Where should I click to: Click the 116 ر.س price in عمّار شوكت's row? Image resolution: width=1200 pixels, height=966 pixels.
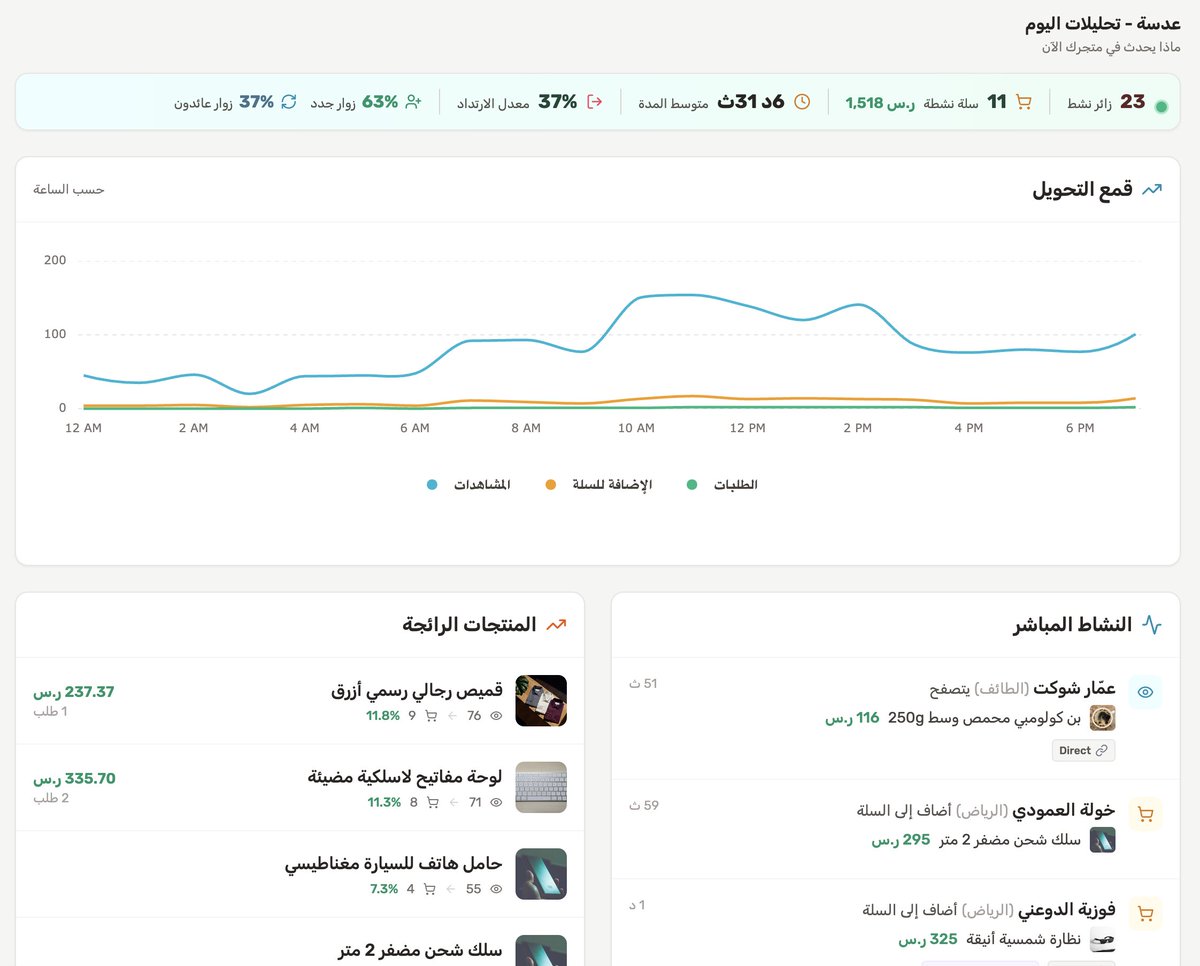(x=852, y=718)
